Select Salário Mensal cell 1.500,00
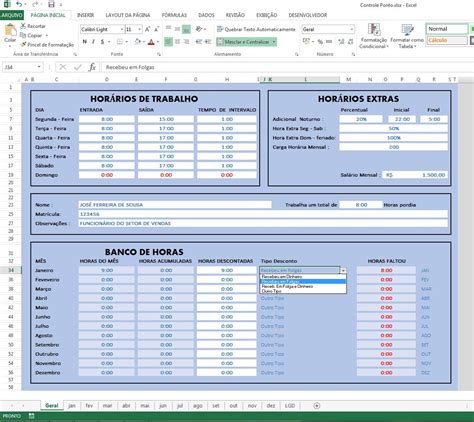Viewport: 474px width, 422px height. click(x=415, y=175)
